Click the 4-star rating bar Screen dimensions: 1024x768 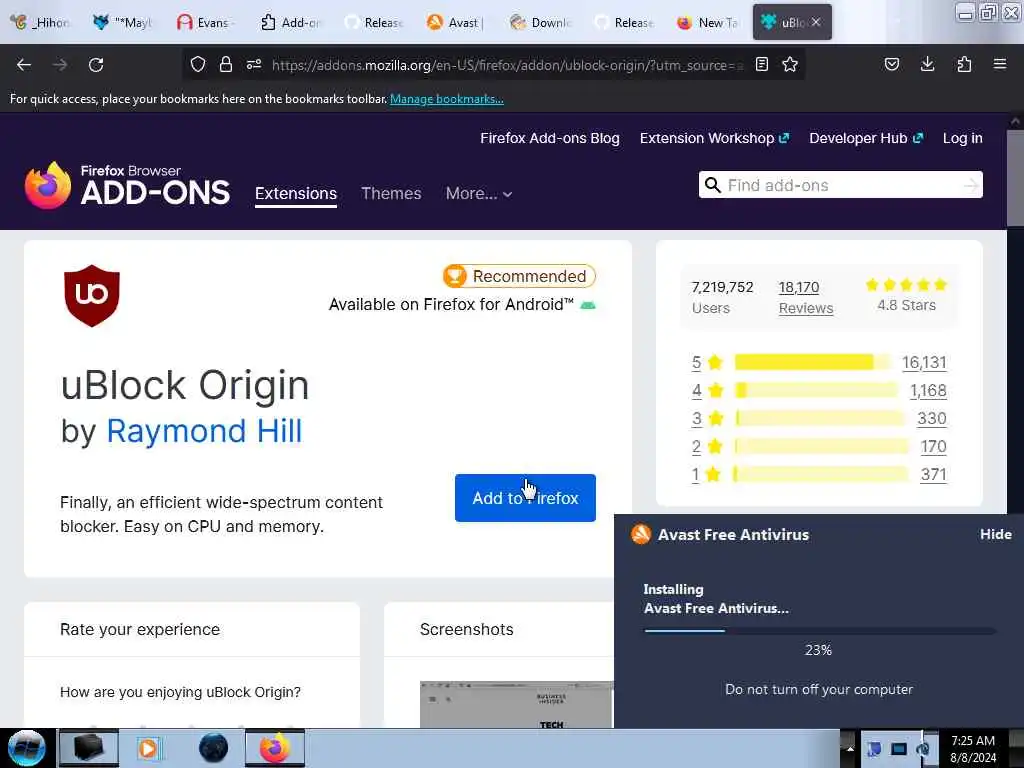tap(816, 390)
